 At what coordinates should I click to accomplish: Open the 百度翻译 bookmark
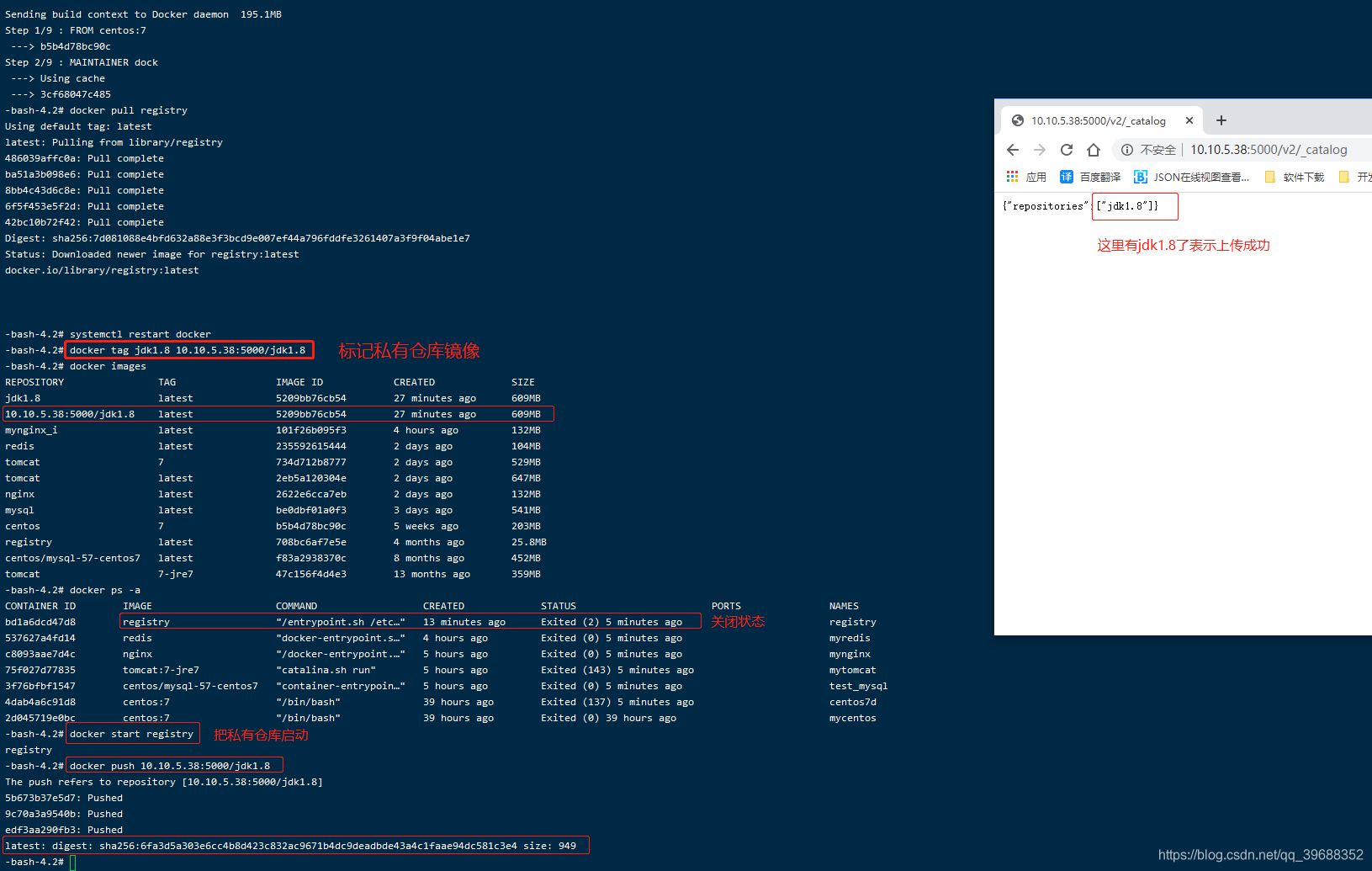pos(1090,177)
